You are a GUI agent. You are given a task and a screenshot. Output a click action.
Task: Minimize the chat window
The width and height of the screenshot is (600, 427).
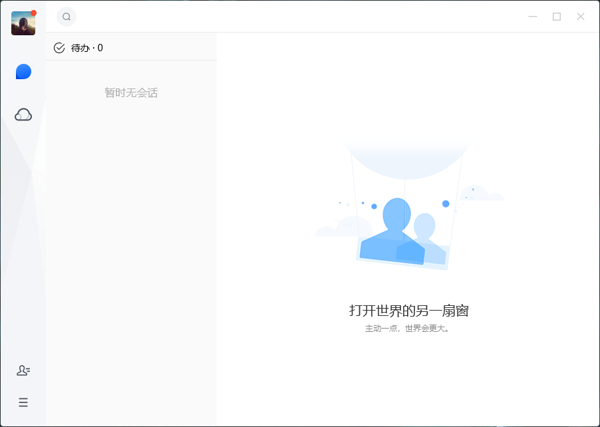pyautogui.click(x=533, y=17)
